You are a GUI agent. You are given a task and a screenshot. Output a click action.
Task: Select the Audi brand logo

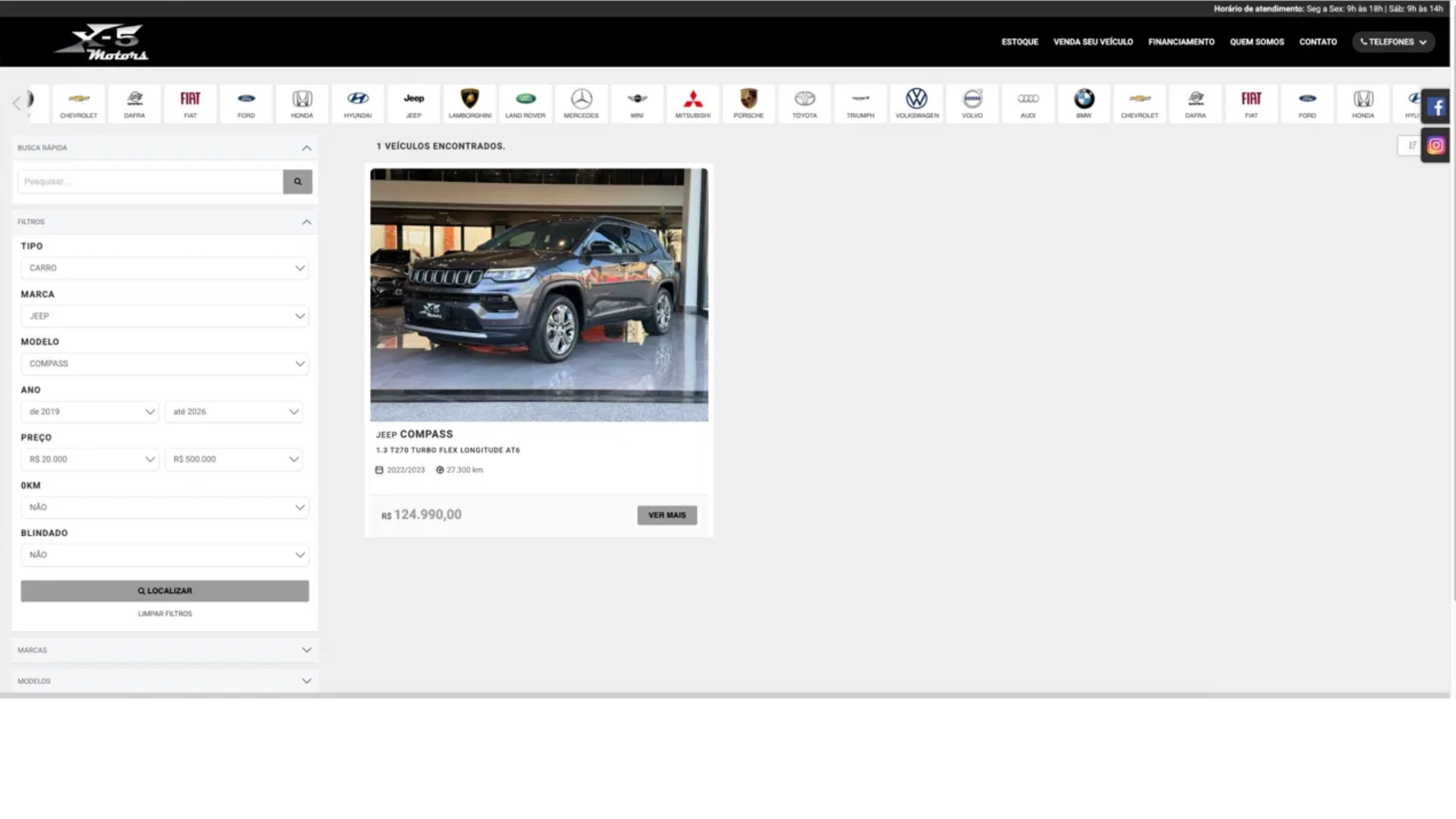tap(1028, 104)
